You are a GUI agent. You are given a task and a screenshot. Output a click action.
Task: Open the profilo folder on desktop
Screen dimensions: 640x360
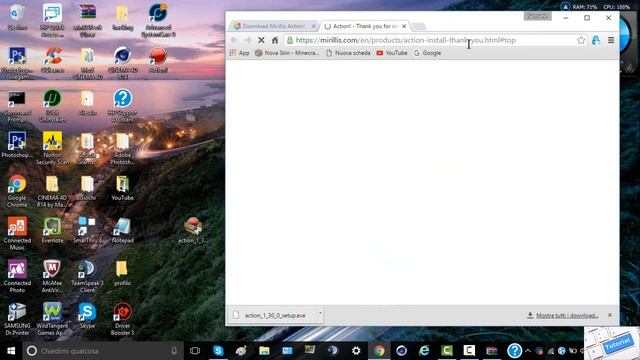(x=122, y=273)
